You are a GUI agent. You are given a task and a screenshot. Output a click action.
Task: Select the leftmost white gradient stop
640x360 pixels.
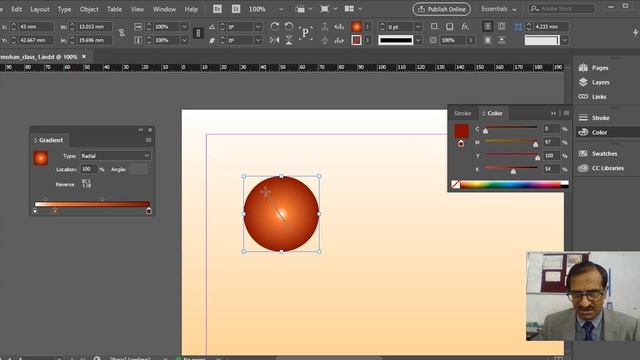35,211
